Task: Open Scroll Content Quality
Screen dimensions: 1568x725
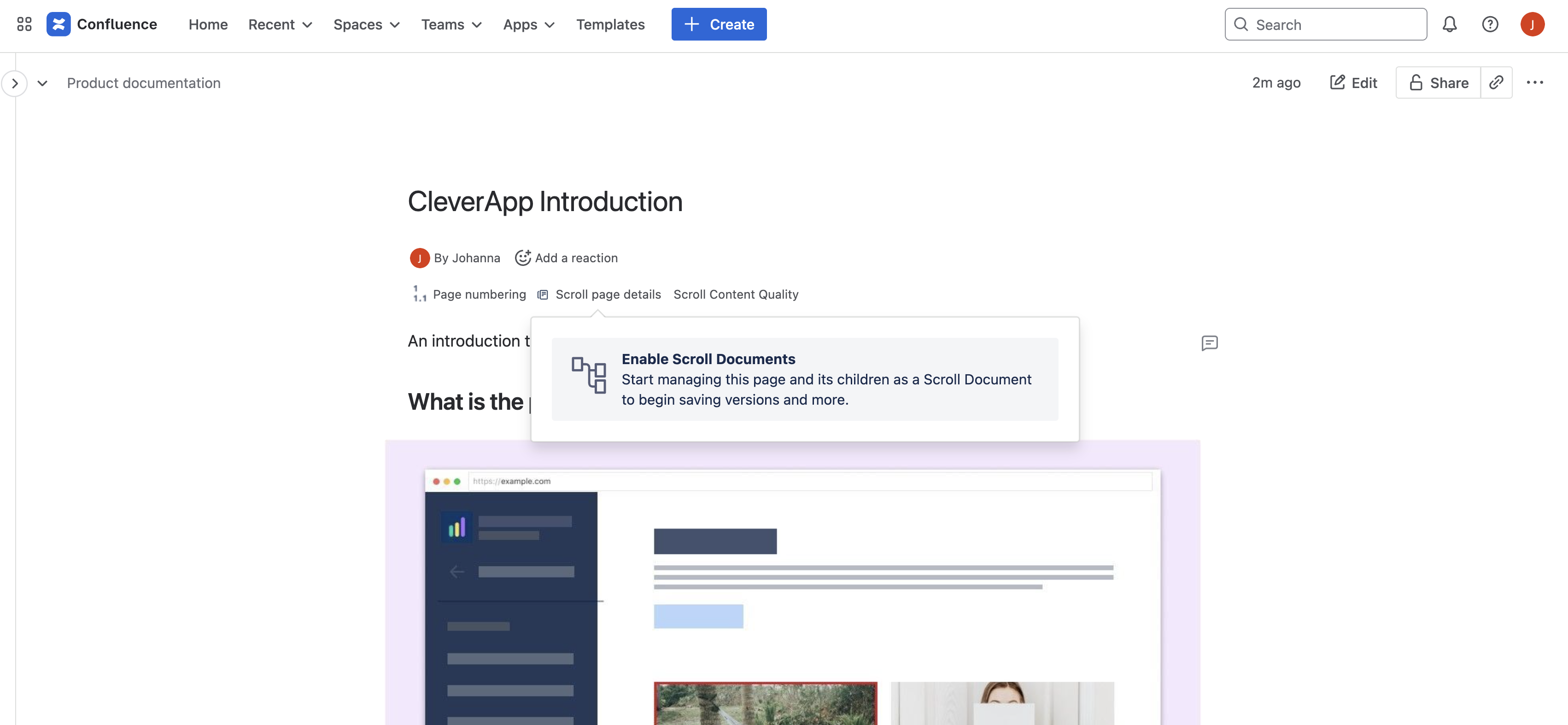Action: [735, 294]
